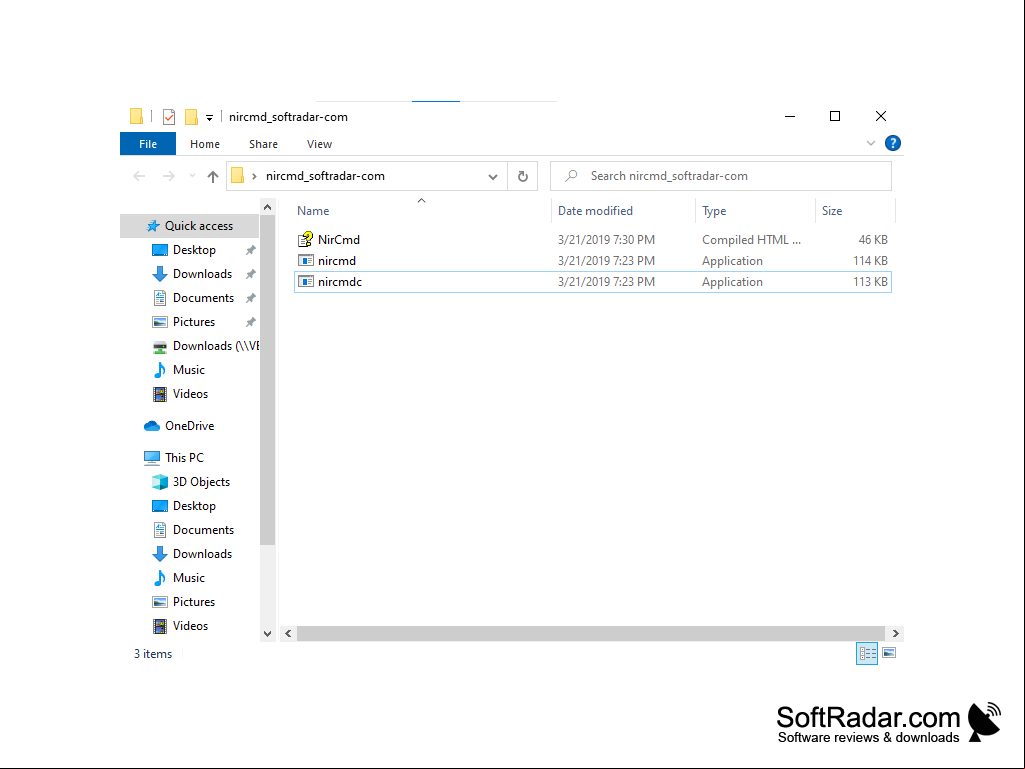Click the date of the NirCmd help file
This screenshot has height=769, width=1025.
coord(606,240)
